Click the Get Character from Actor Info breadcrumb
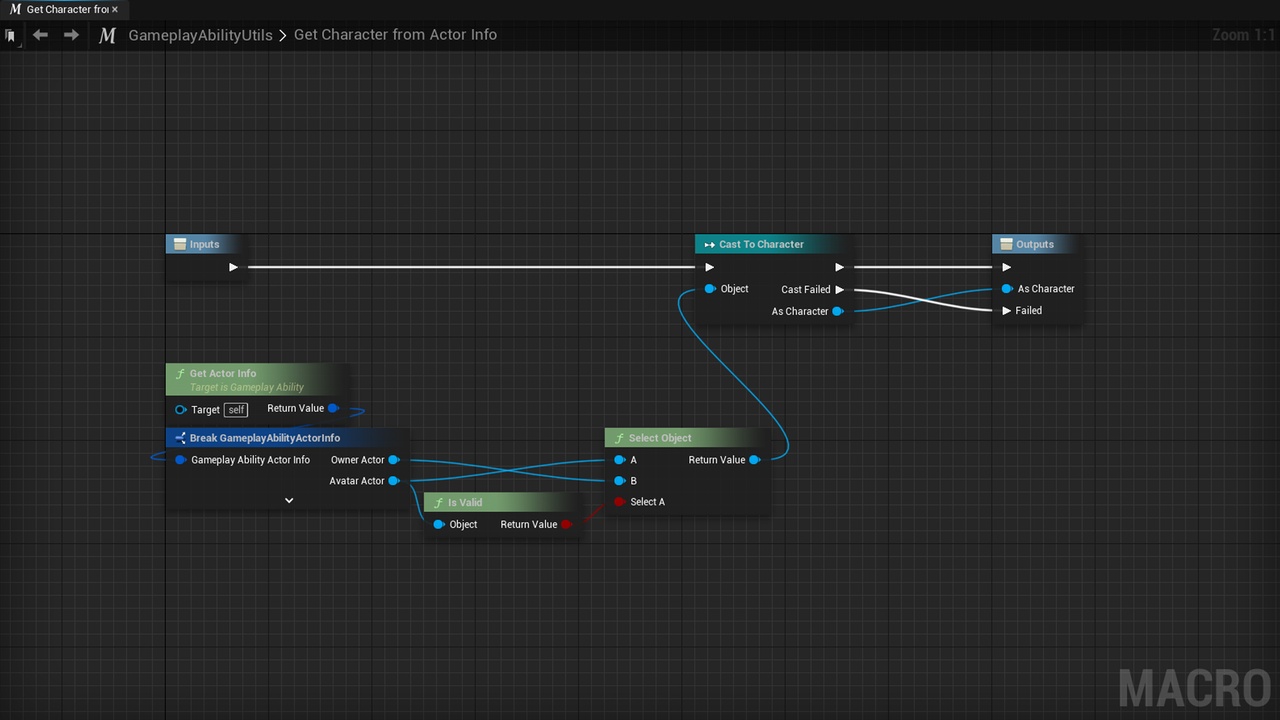Screen dimensions: 1280x720 tap(395, 35)
